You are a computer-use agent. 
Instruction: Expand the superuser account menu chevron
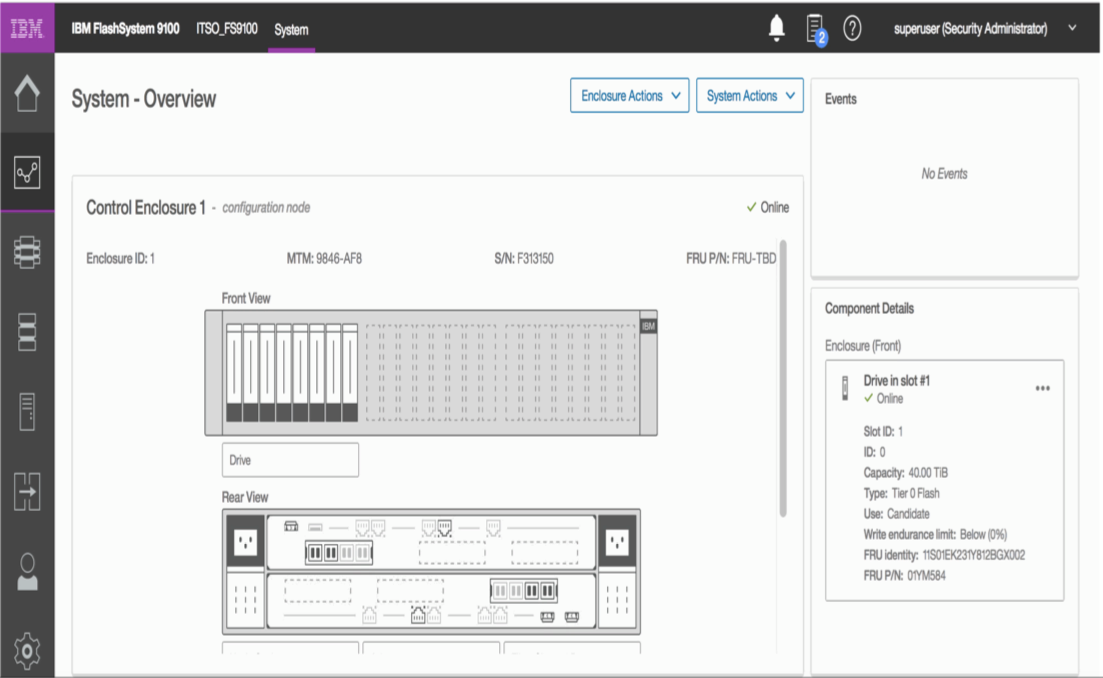(1072, 28)
